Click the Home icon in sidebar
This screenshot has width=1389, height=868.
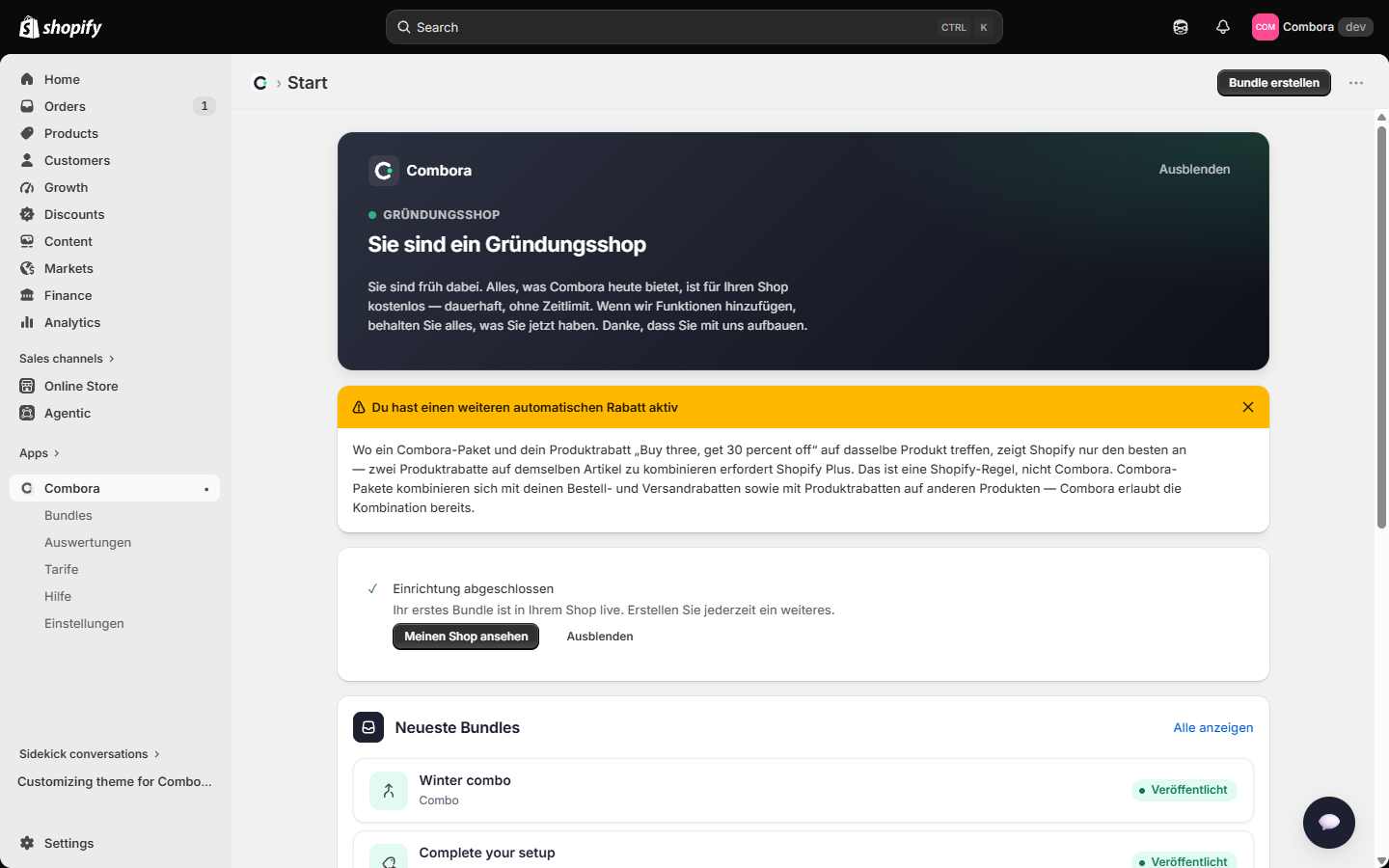pyautogui.click(x=27, y=79)
